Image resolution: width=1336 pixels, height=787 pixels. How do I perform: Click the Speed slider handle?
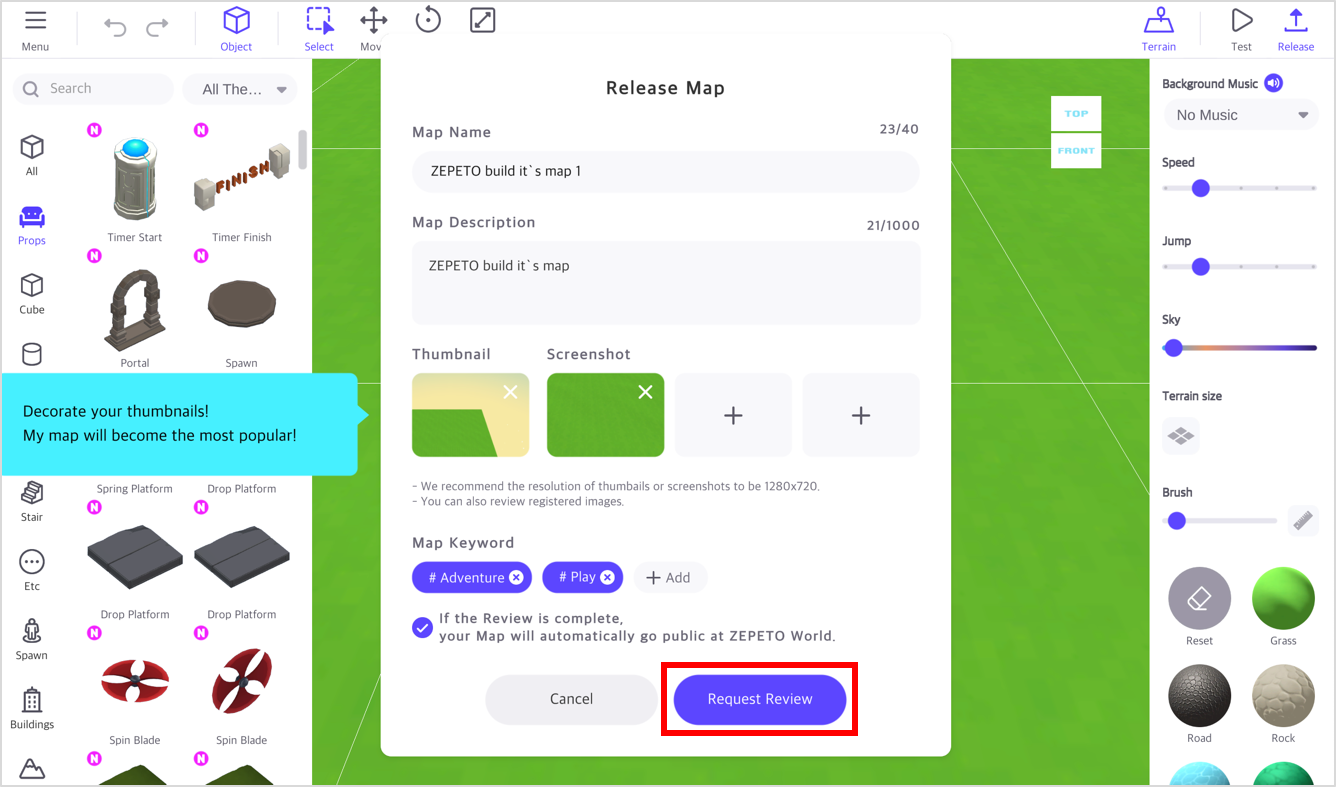click(x=1201, y=188)
